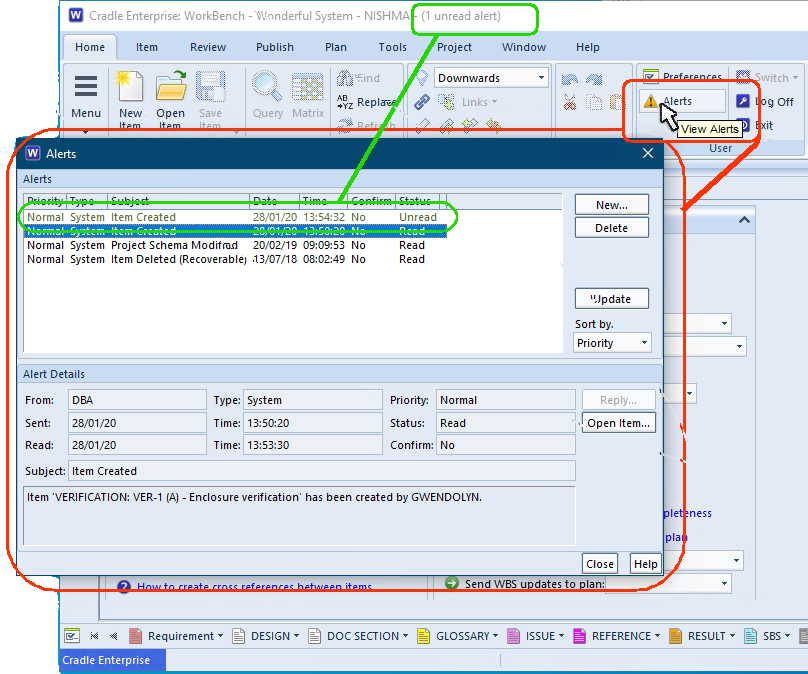The width and height of the screenshot is (808, 674).
Task: Click the Exit option in User group
Action: [x=763, y=125]
